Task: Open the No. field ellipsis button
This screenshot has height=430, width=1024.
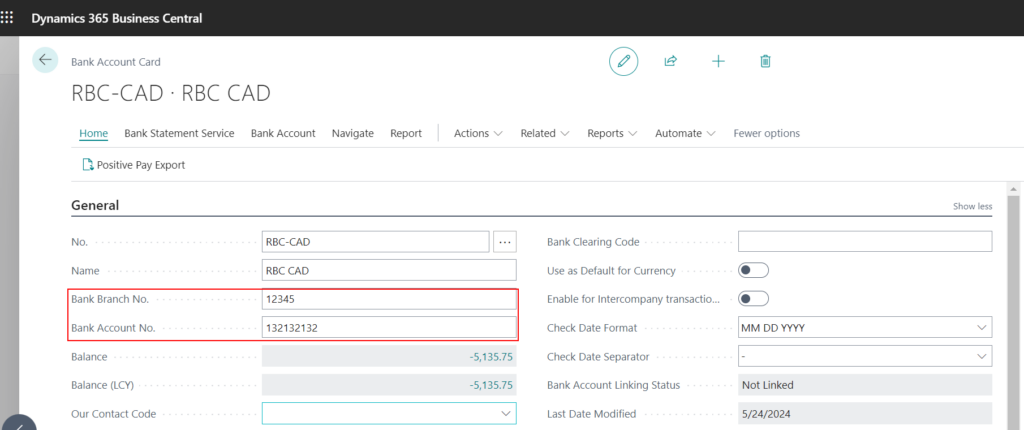Action: (x=505, y=242)
